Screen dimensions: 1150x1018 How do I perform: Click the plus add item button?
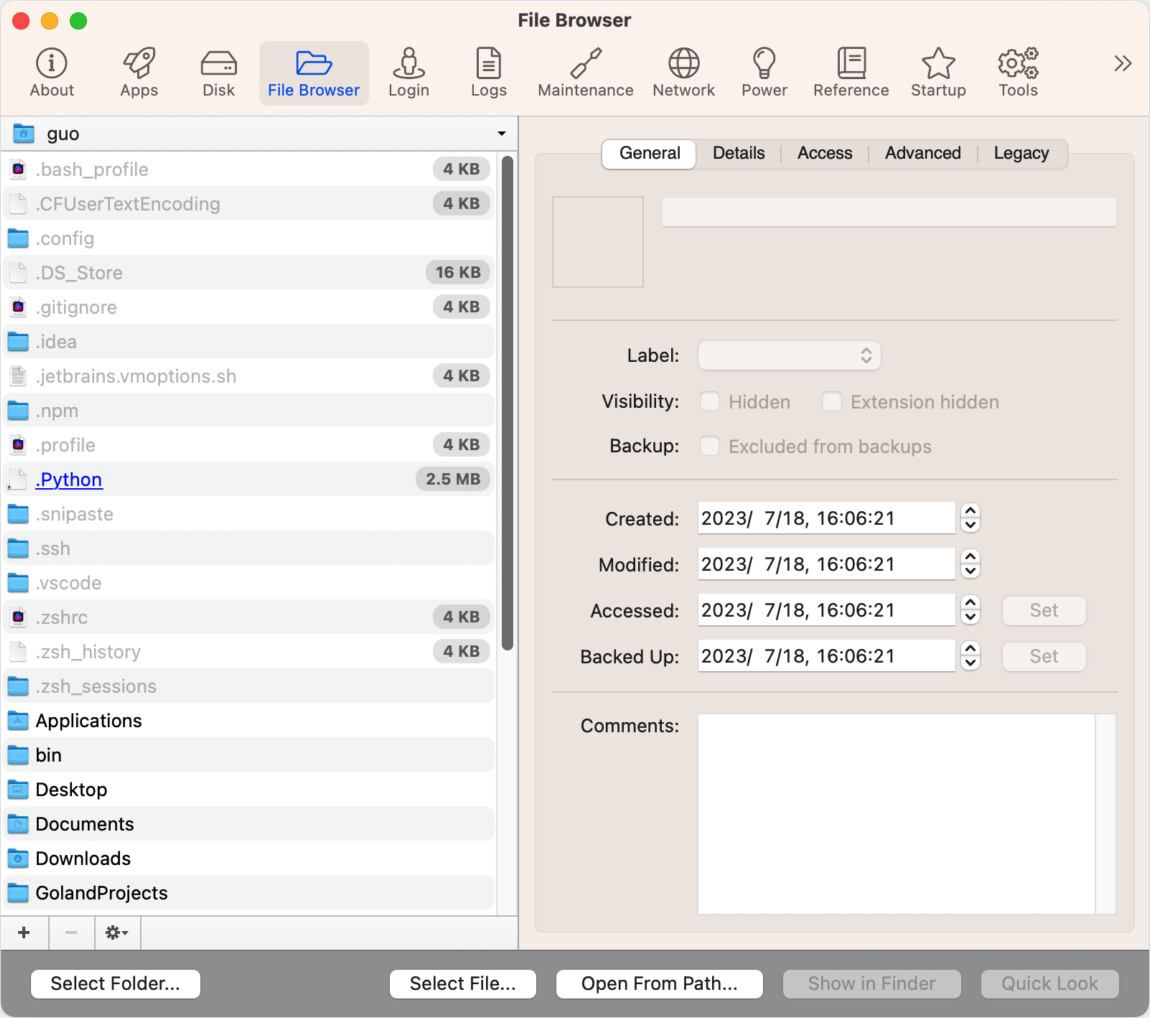tap(24, 932)
